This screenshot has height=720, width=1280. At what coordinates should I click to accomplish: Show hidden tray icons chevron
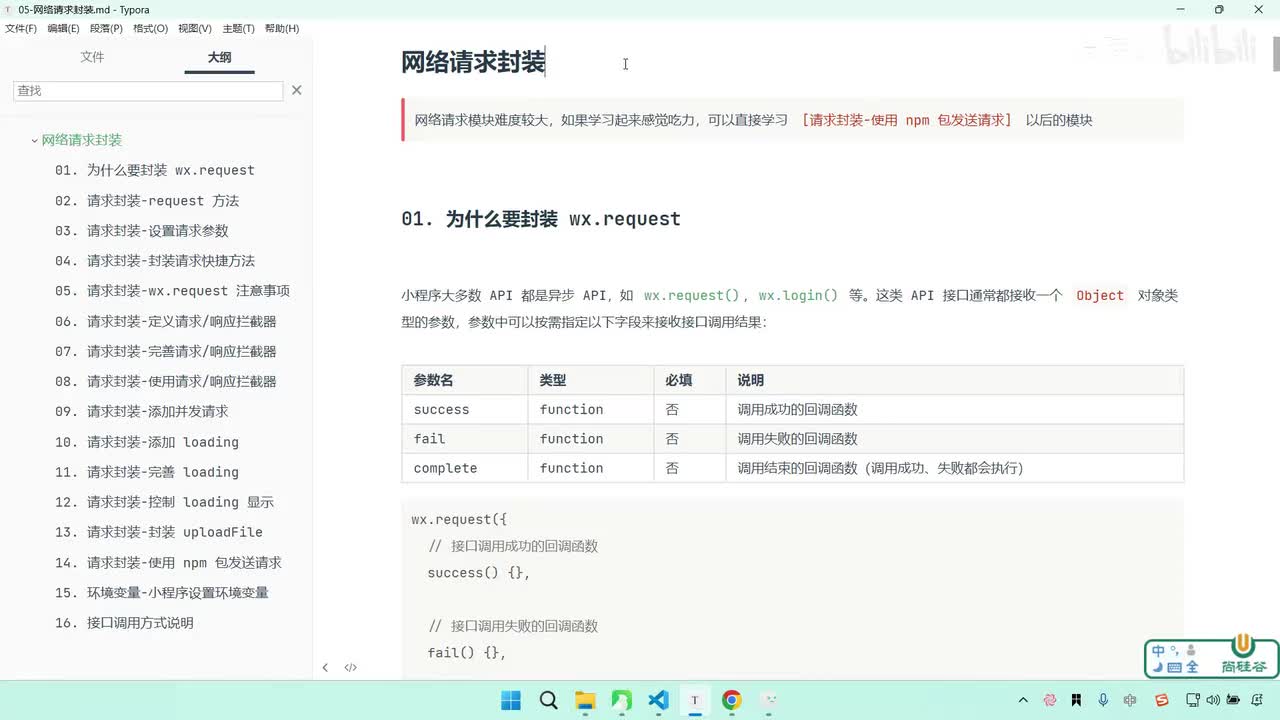[1023, 700]
